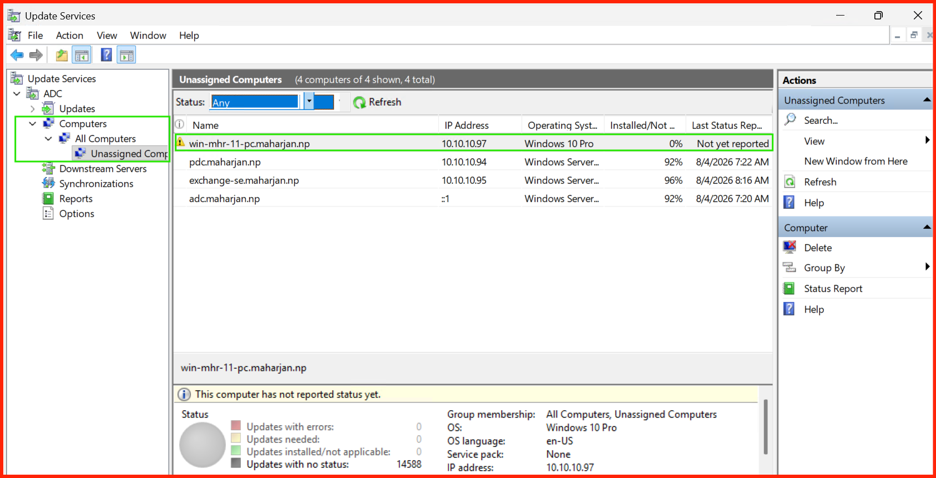Image resolution: width=936 pixels, height=478 pixels.
Task: Click the Delete action link
Action: tap(818, 248)
